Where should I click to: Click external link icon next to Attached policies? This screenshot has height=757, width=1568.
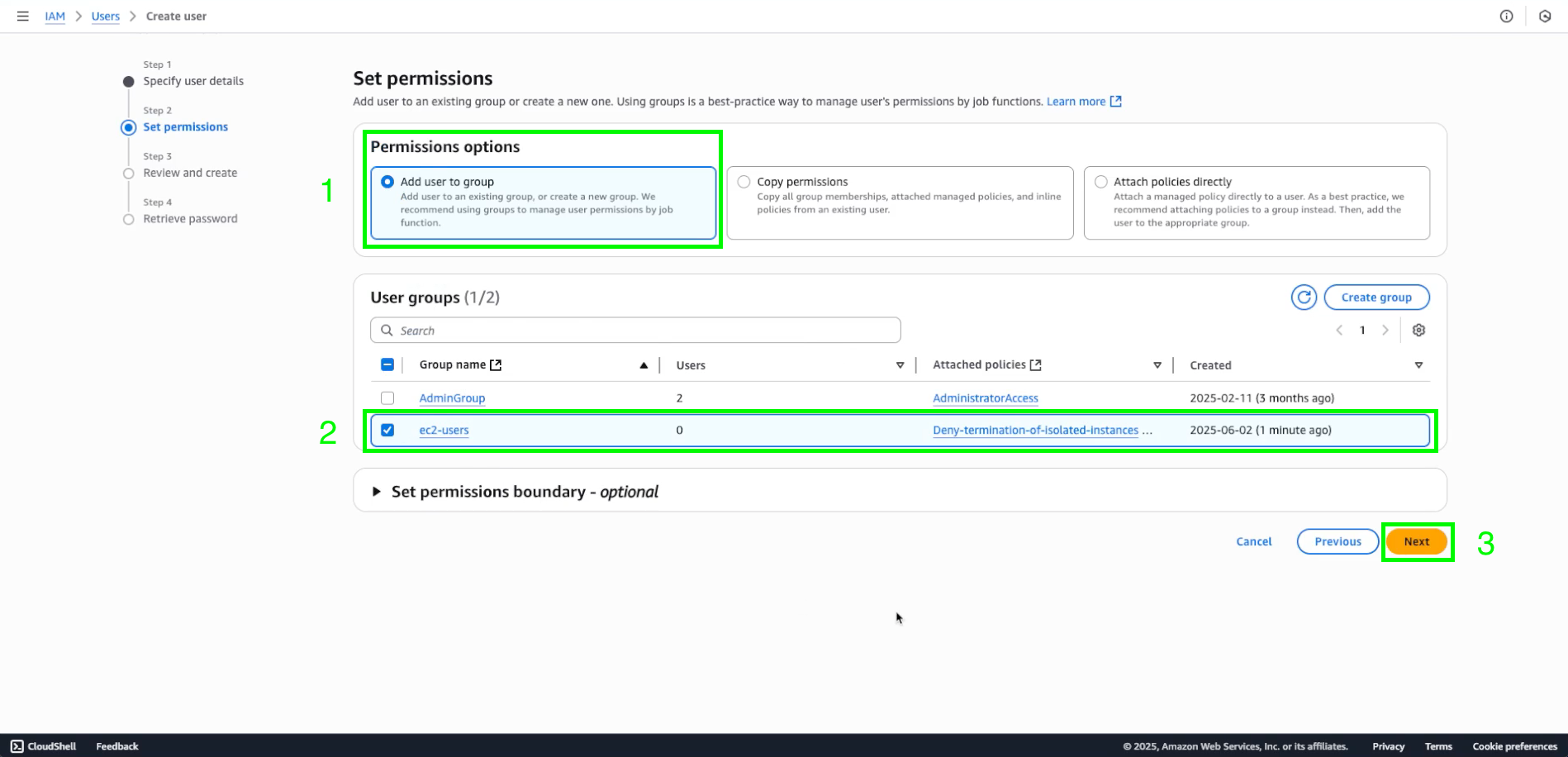tap(1035, 364)
